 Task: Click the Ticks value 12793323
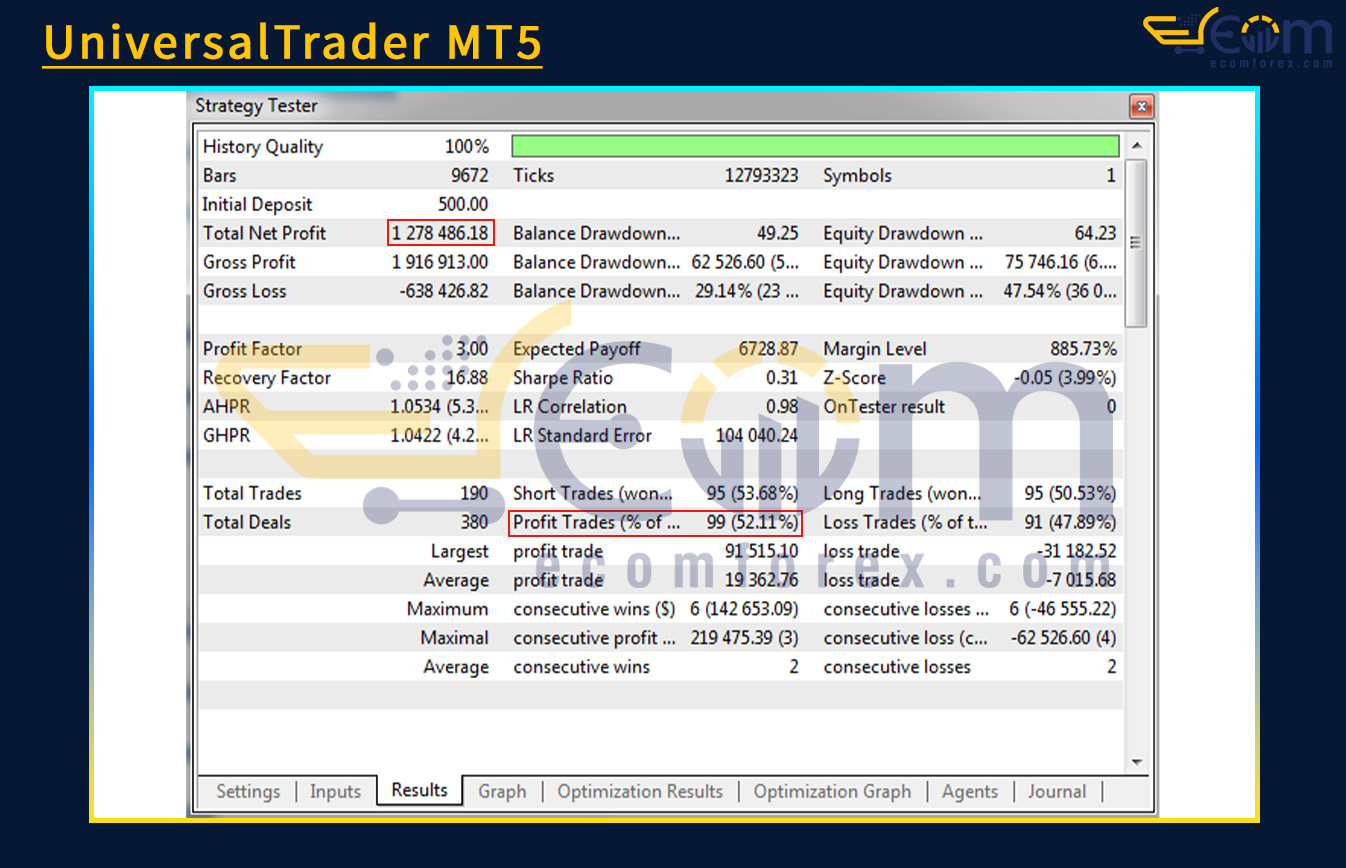[762, 175]
